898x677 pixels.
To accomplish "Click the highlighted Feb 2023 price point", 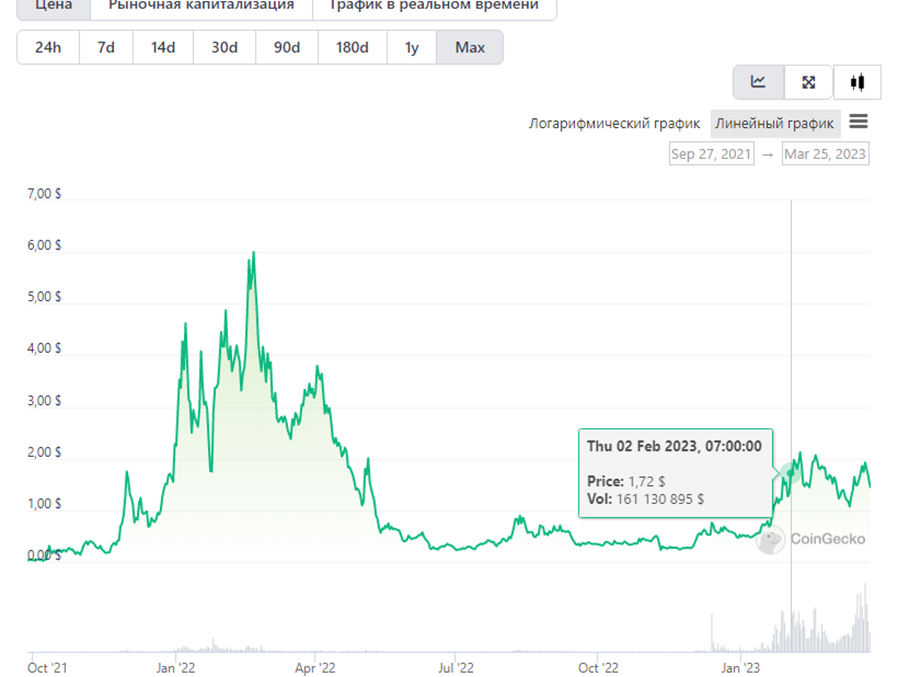I will point(791,473).
